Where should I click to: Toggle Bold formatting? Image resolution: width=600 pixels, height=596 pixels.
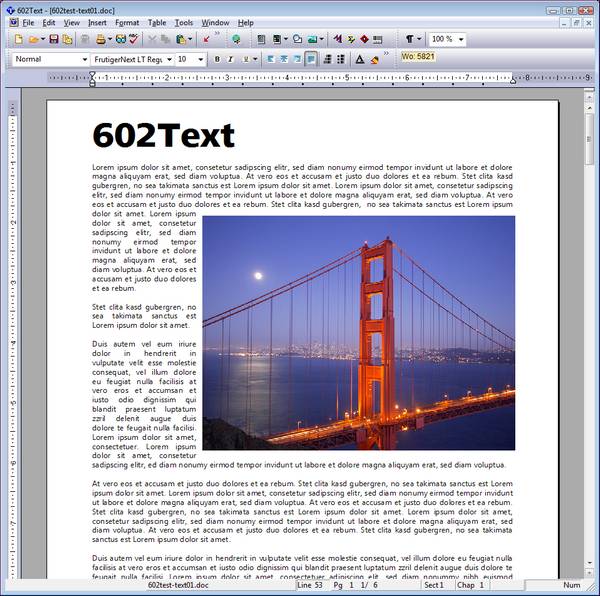(x=217, y=59)
